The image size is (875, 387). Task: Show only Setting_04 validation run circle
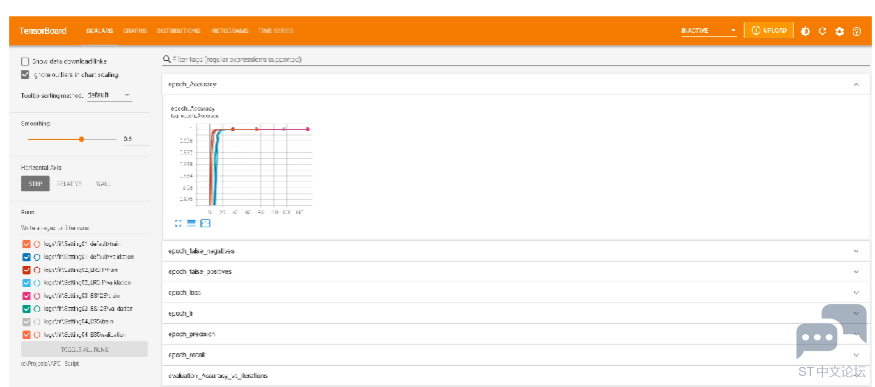pyautogui.click(x=37, y=335)
